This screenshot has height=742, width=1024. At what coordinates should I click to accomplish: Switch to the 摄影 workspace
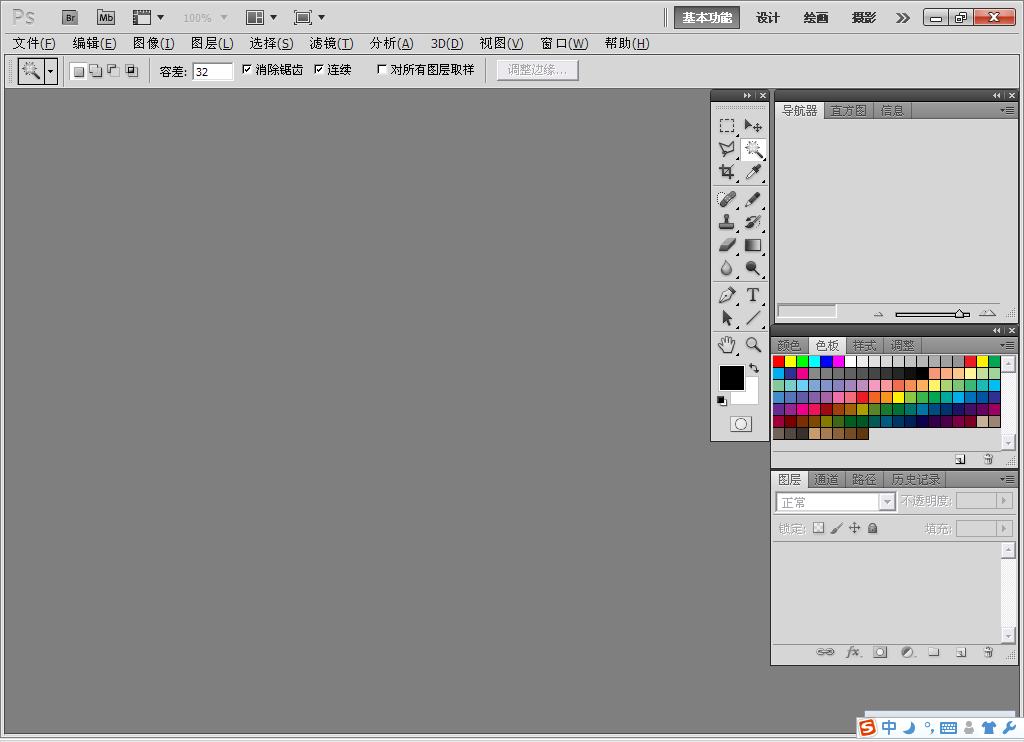pos(863,18)
